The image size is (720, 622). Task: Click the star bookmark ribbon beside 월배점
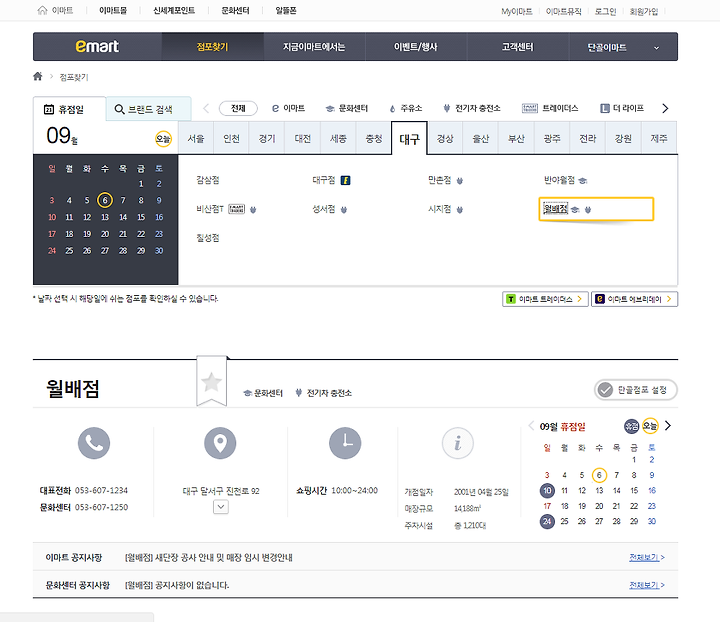coord(212,381)
